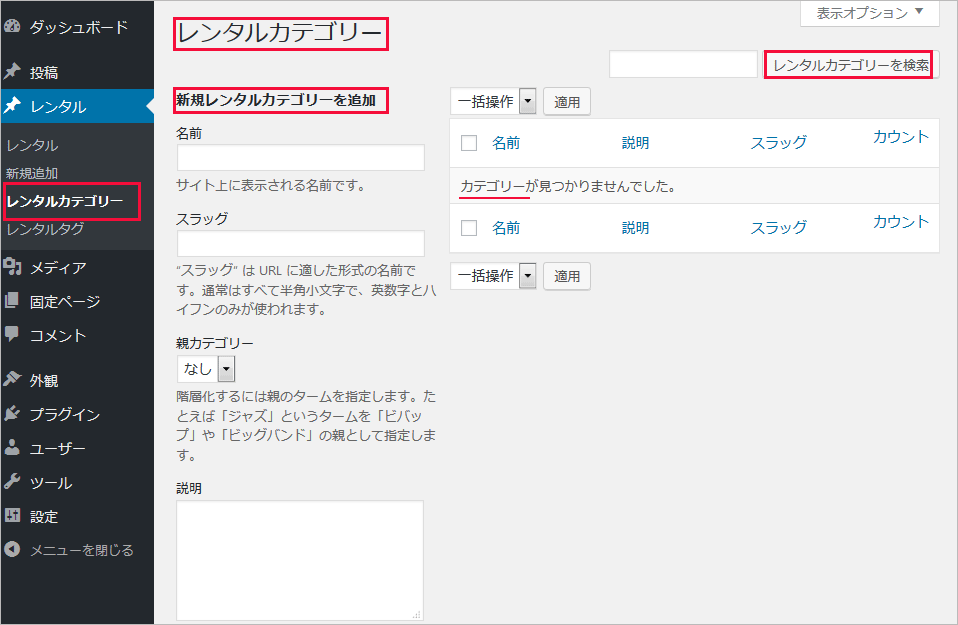
Task: Open the top 一括操作 bulk actions dropdown
Action: [494, 102]
